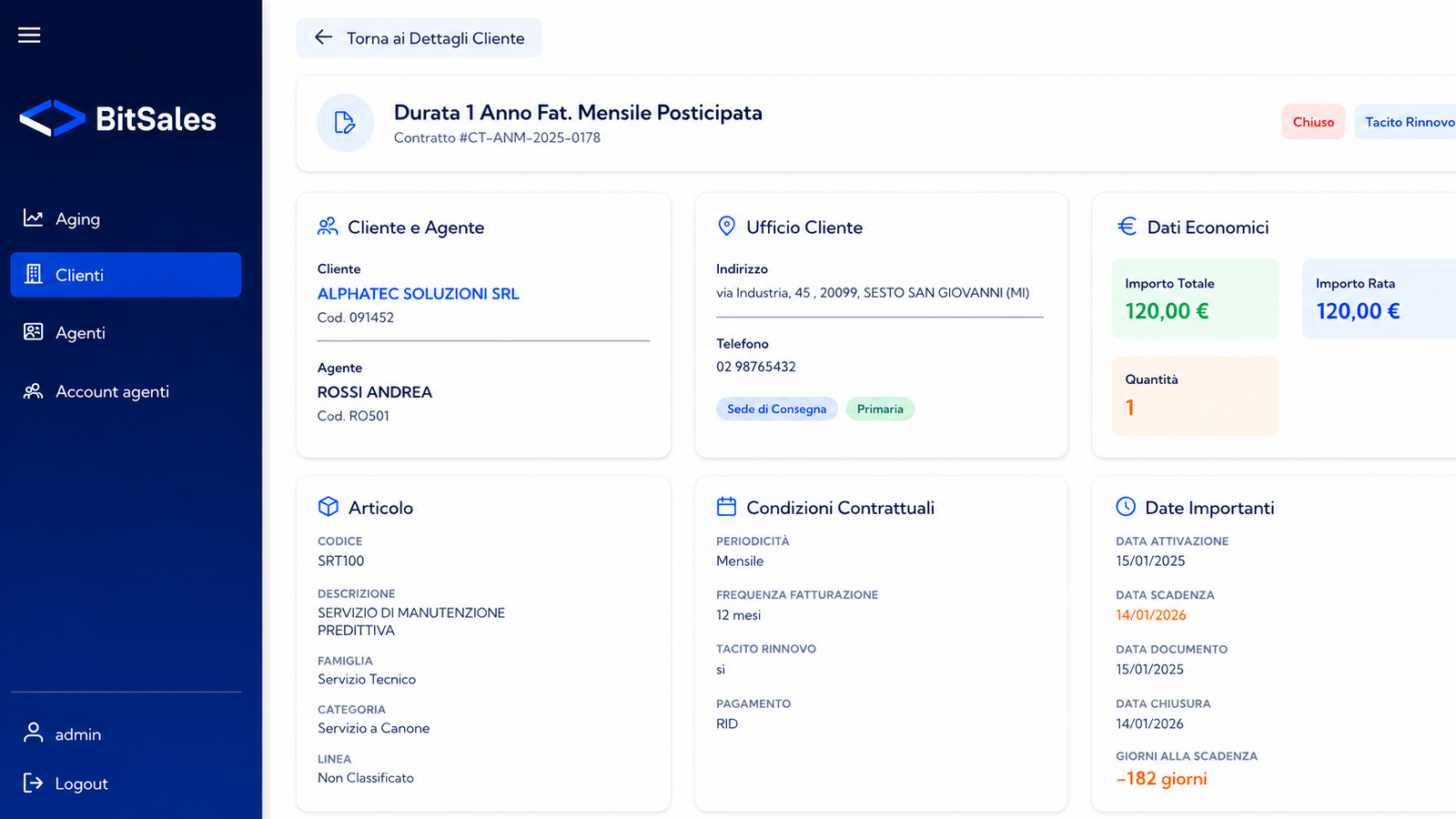Image resolution: width=1456 pixels, height=819 pixels.
Task: Click the Sede di Consegna tag
Action: 776,409
